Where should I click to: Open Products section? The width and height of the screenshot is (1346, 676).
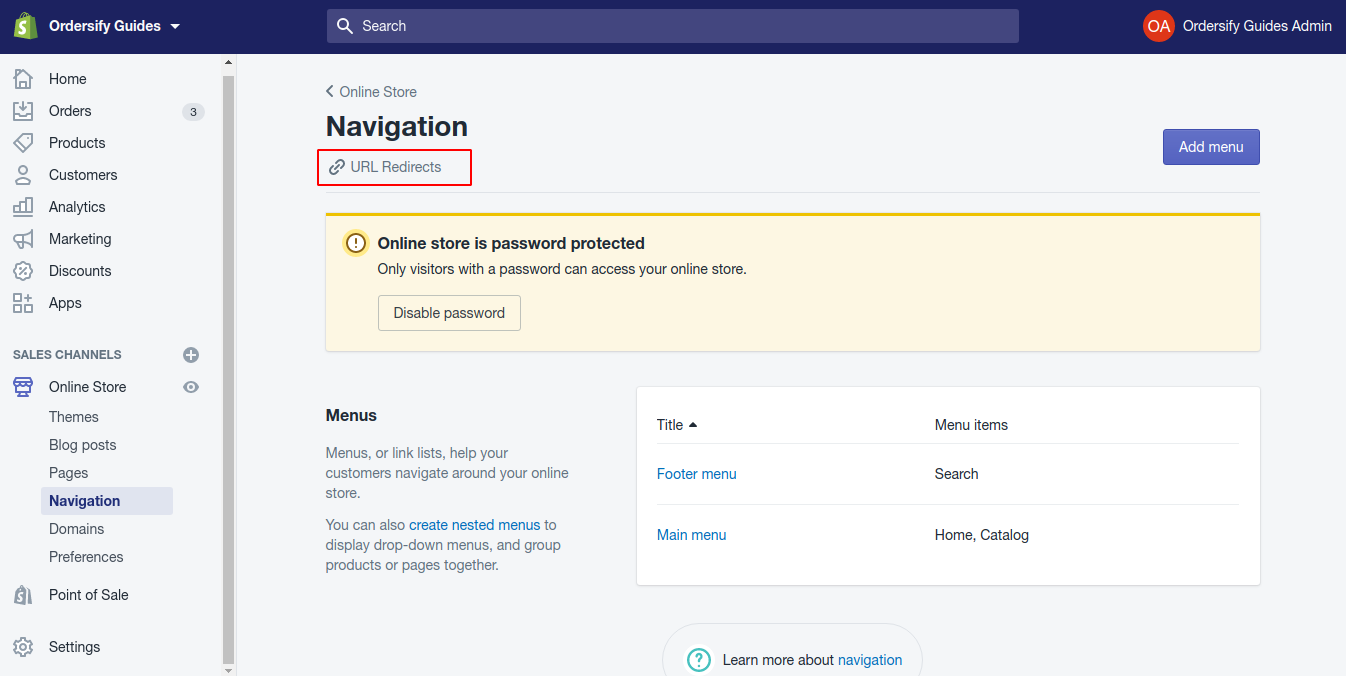77,143
